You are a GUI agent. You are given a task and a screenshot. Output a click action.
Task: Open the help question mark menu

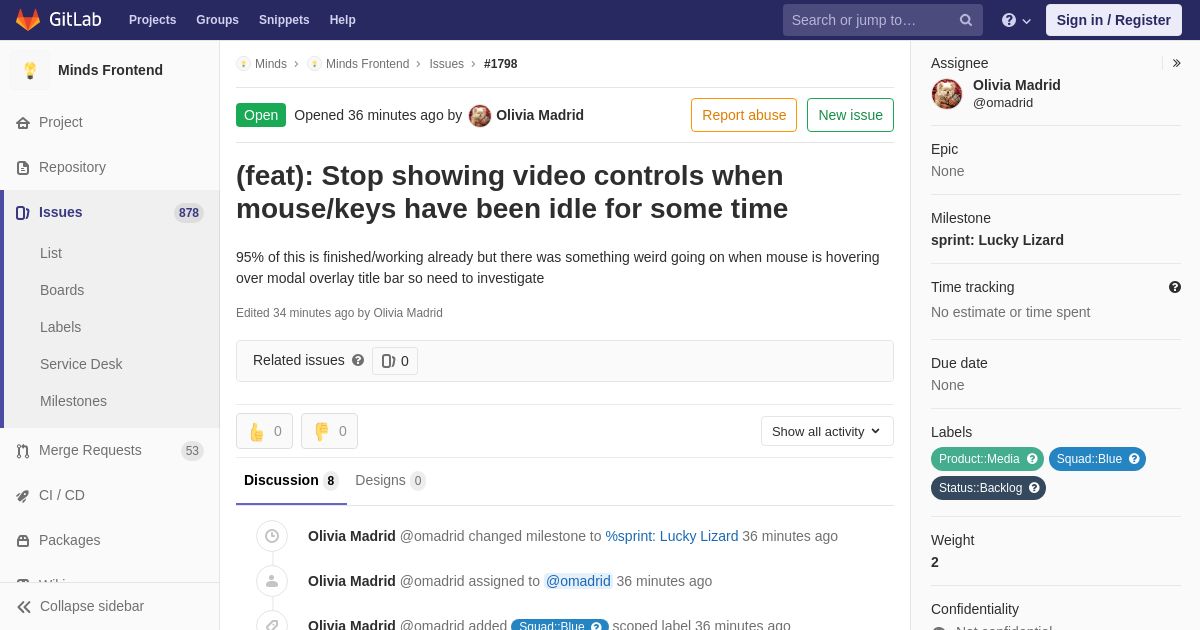coord(1016,20)
